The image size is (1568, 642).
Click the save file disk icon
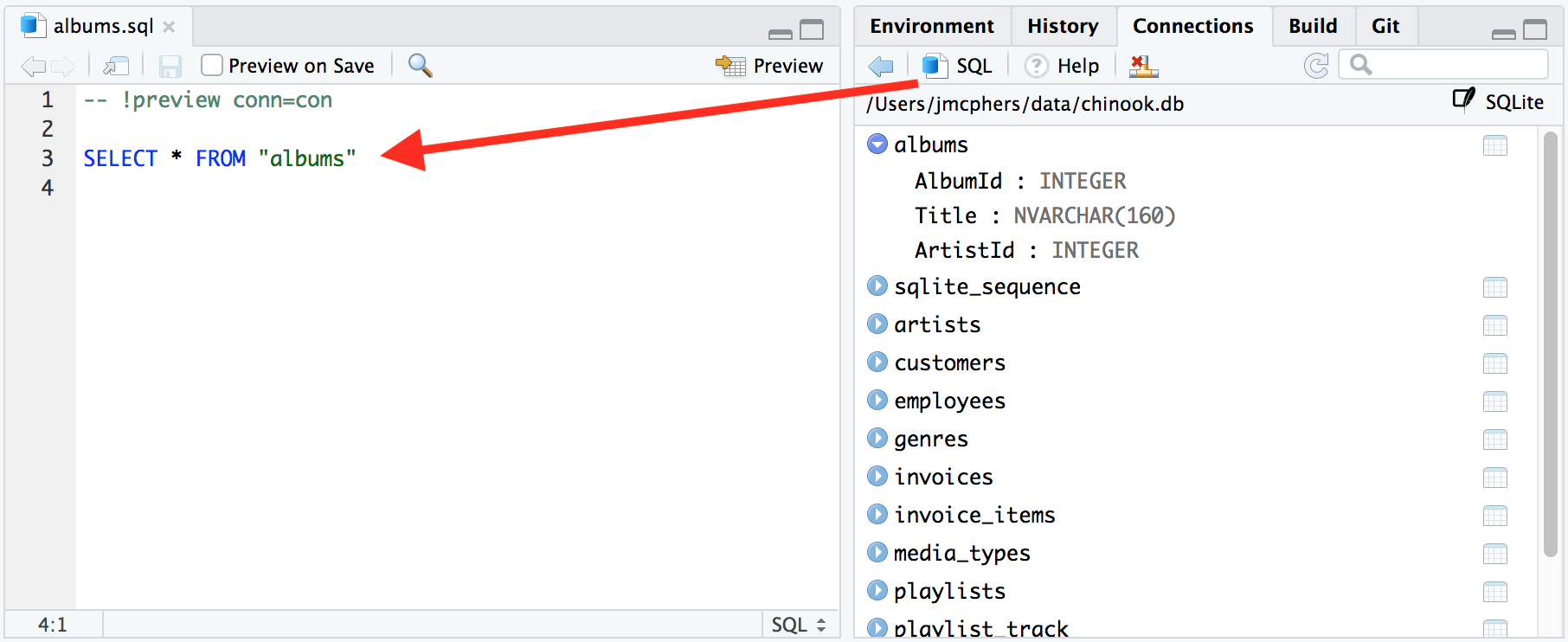coord(170,66)
